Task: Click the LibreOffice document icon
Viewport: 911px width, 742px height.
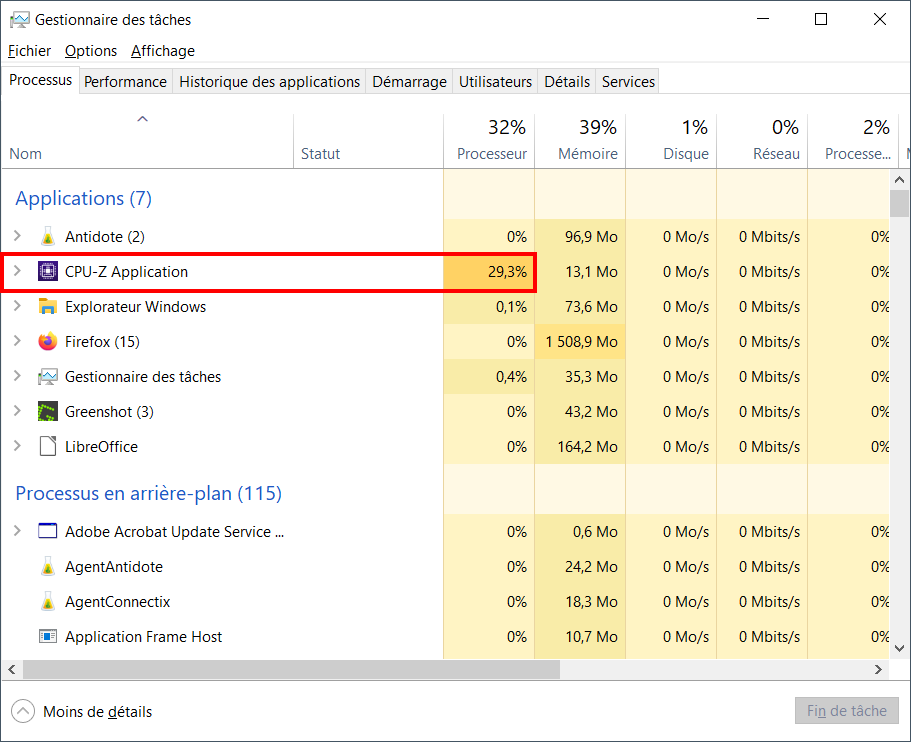Action: [x=48, y=446]
